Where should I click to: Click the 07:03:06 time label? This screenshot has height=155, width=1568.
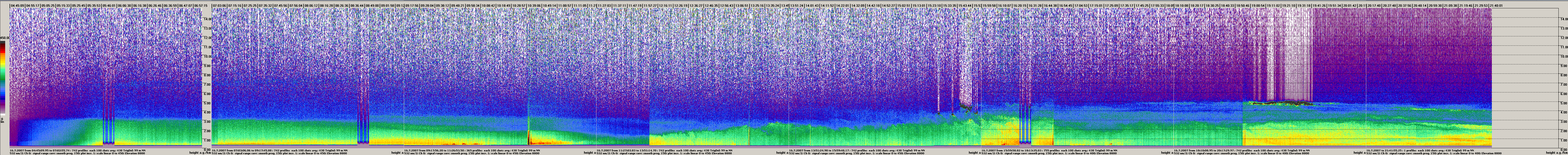(219, 5)
